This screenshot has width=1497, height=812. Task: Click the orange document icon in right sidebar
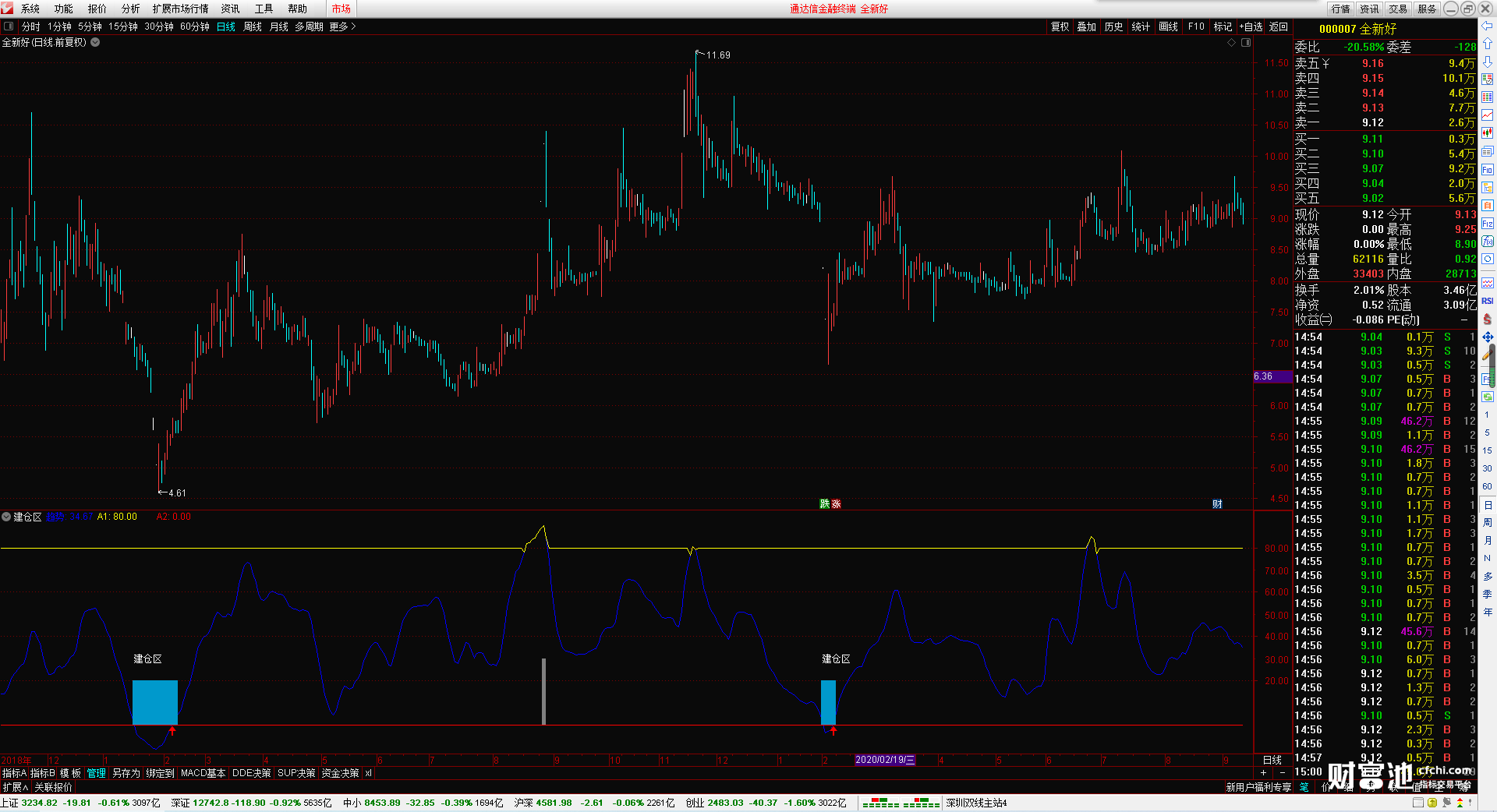coord(1488,206)
